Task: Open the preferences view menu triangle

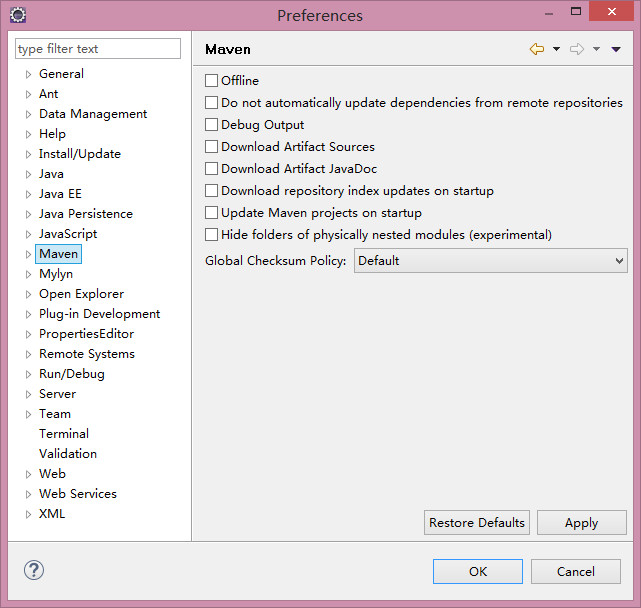Action: click(x=616, y=49)
